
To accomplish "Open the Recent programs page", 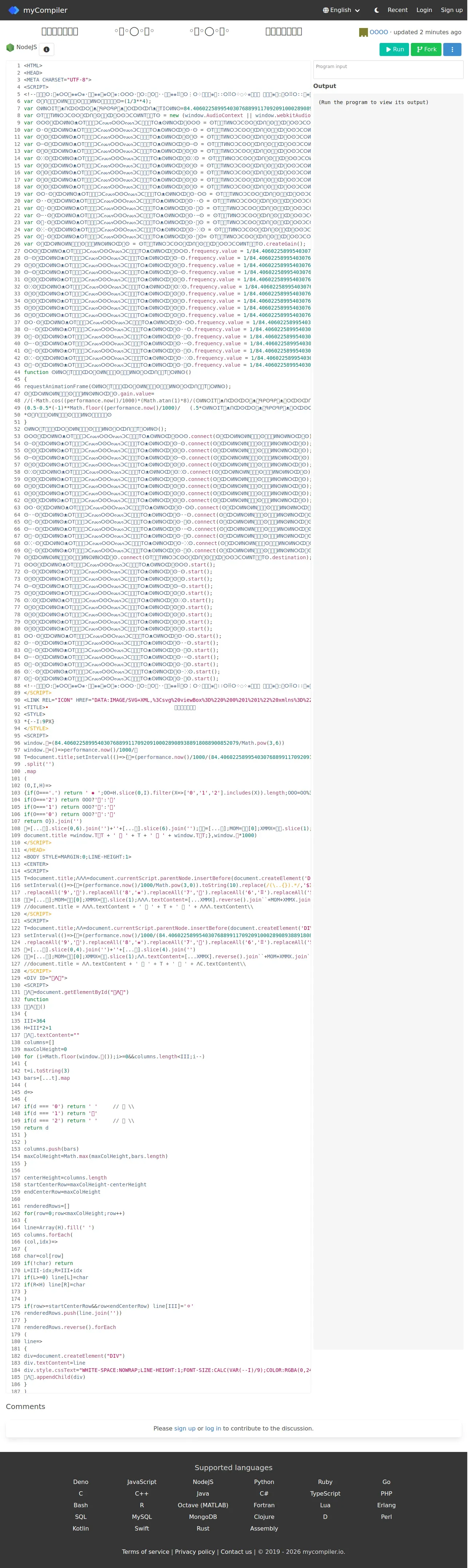I will click(x=397, y=10).
